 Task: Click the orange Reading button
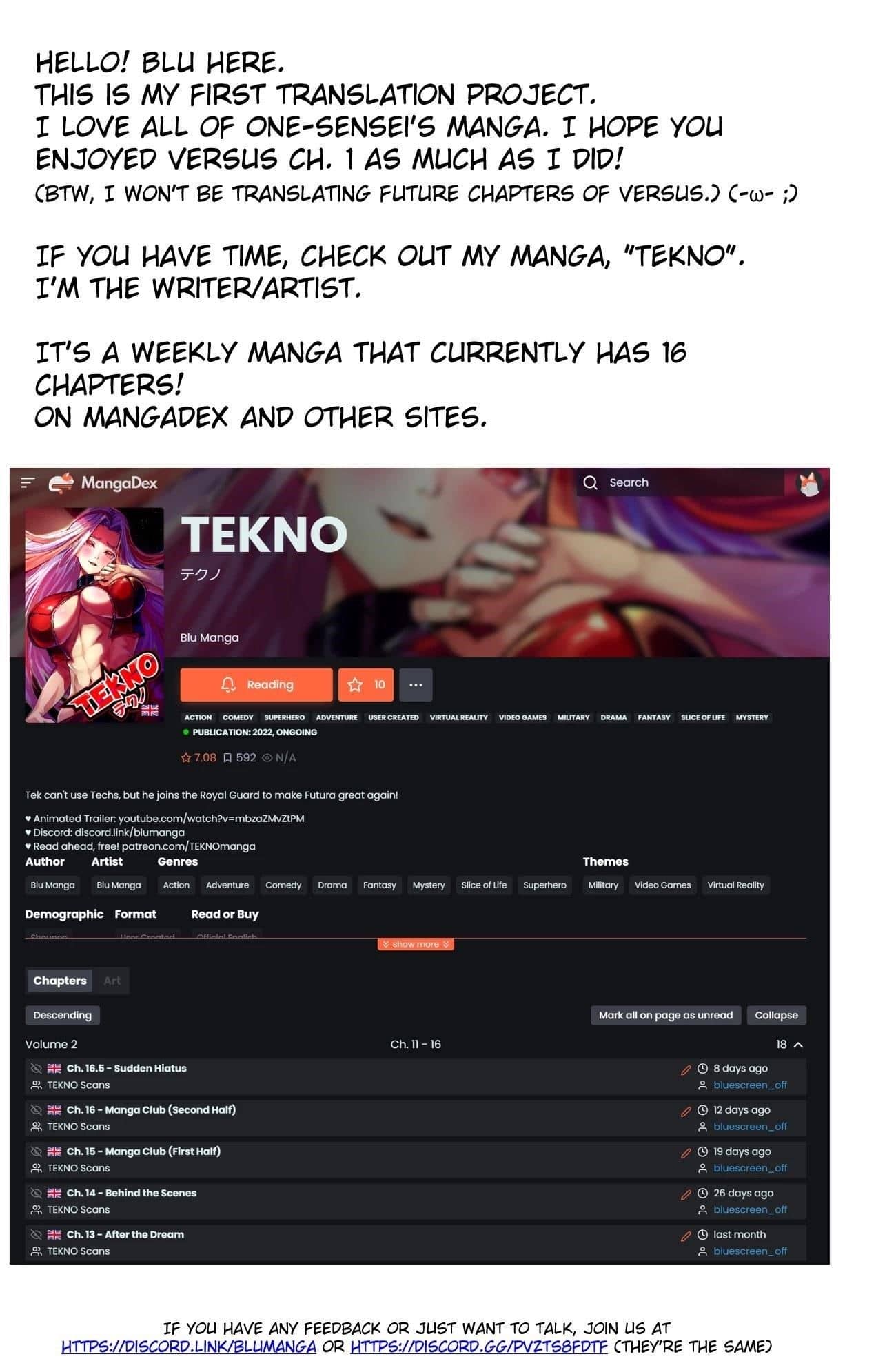pyautogui.click(x=256, y=684)
